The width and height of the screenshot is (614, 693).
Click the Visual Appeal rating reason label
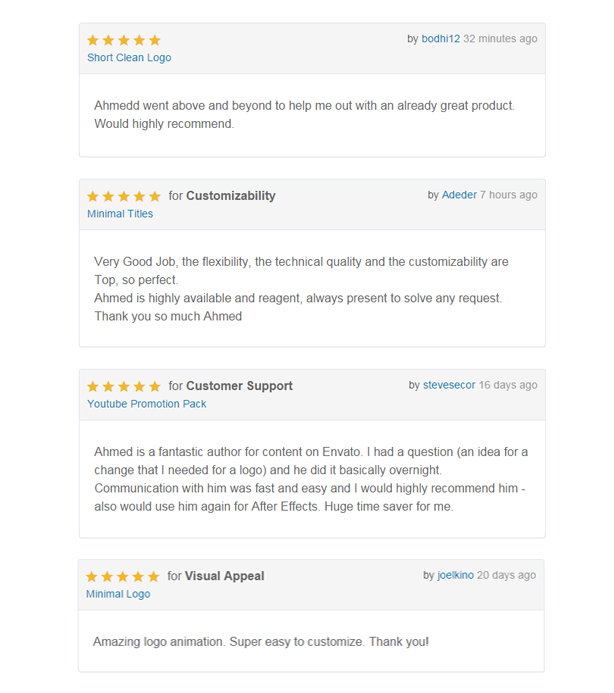(x=224, y=576)
